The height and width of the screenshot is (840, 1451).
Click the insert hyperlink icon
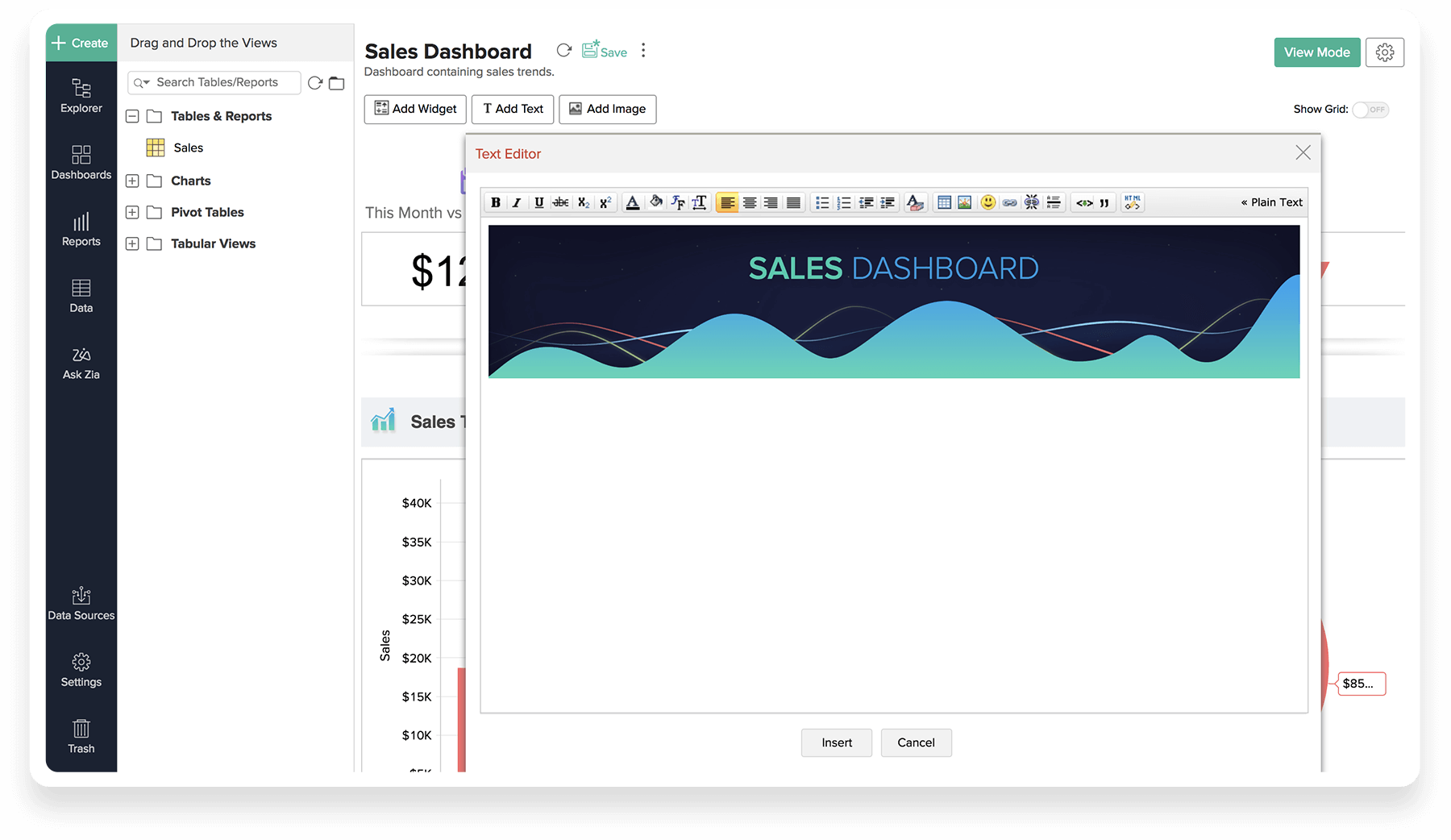pos(1009,202)
